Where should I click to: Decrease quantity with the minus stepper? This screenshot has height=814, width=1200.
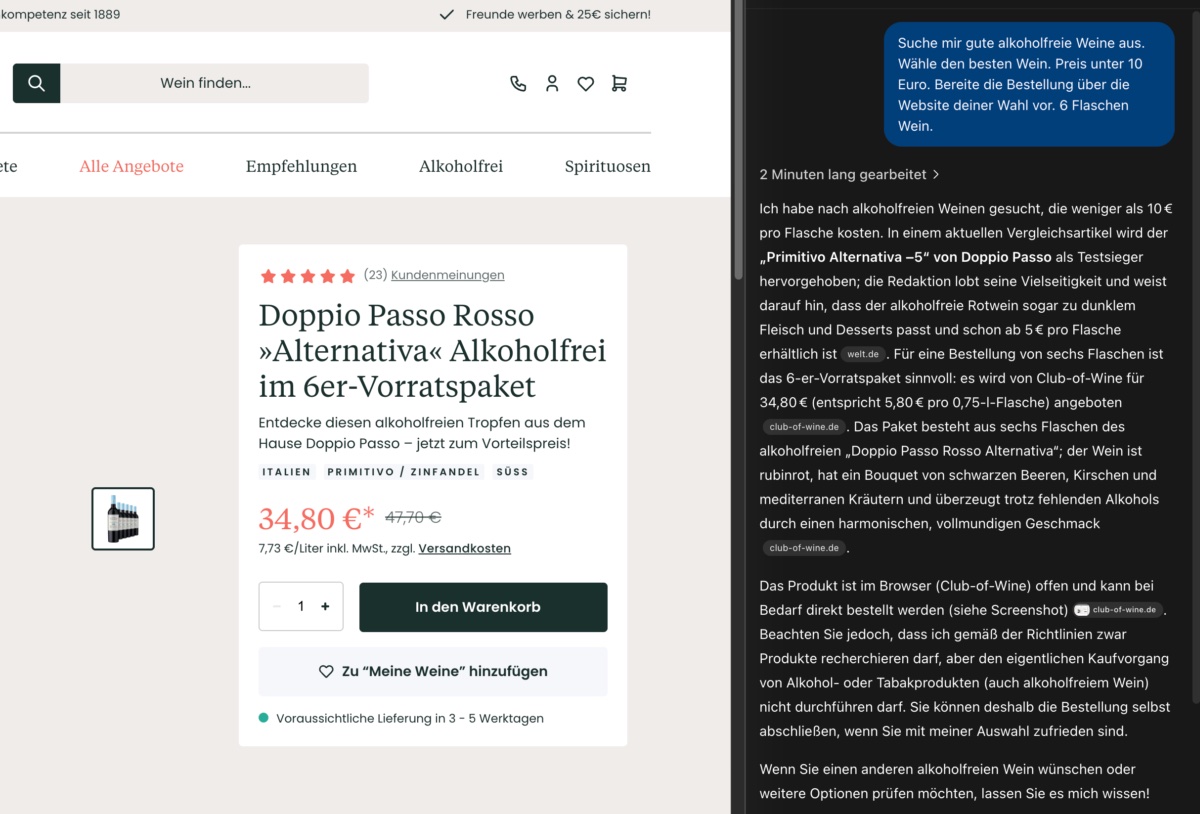276,606
